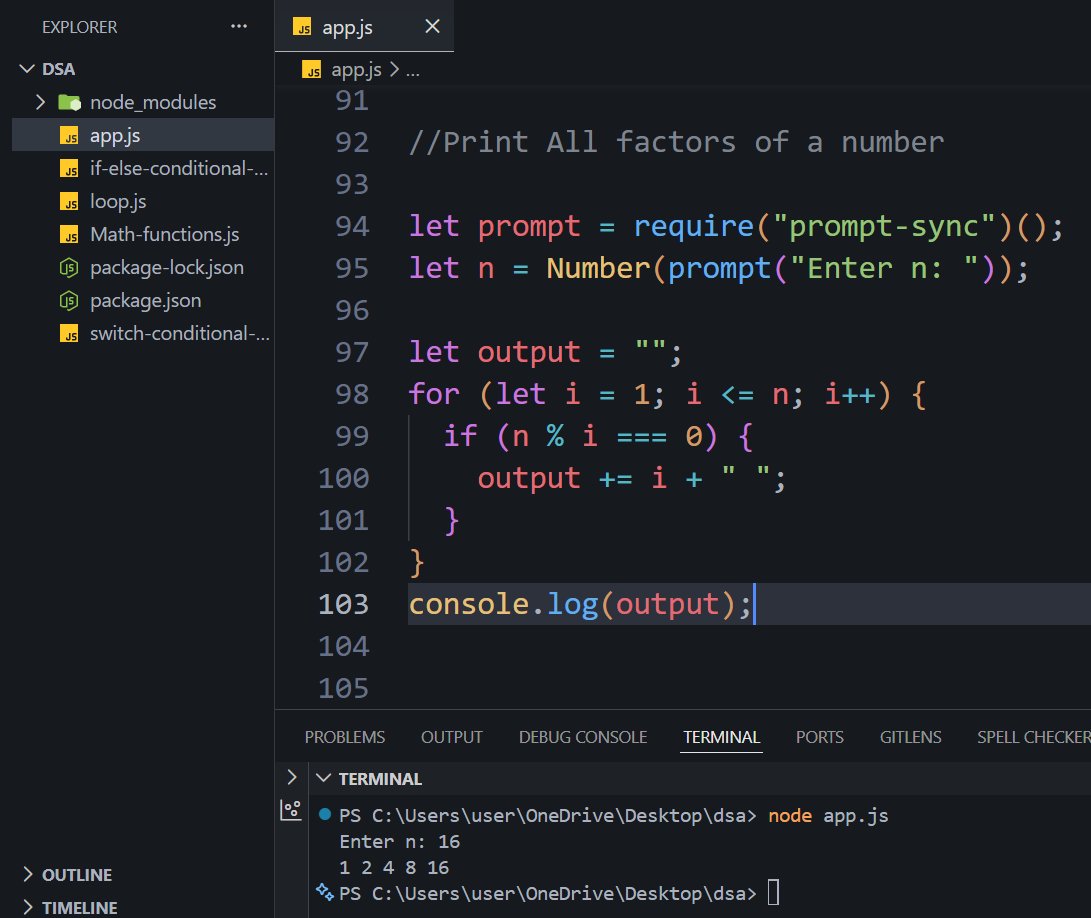Click 'console' on line 103

point(469,604)
